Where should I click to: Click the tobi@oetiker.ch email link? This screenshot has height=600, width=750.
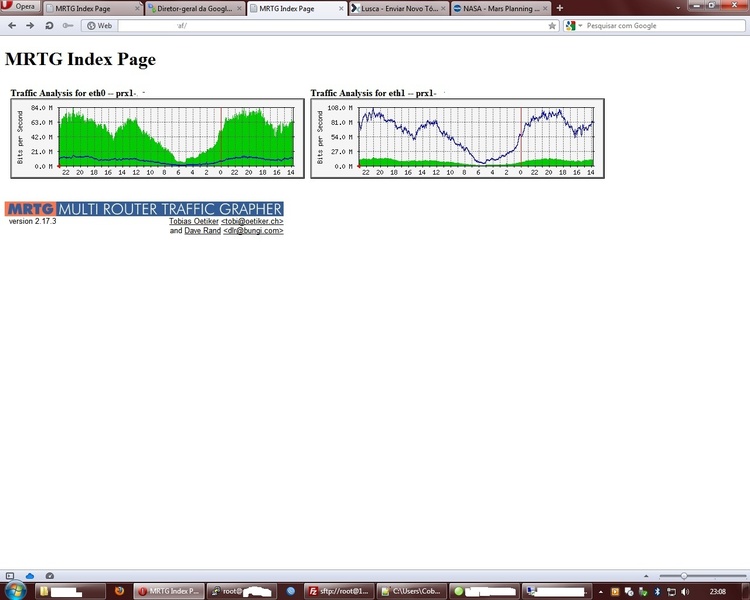[x=252, y=221]
